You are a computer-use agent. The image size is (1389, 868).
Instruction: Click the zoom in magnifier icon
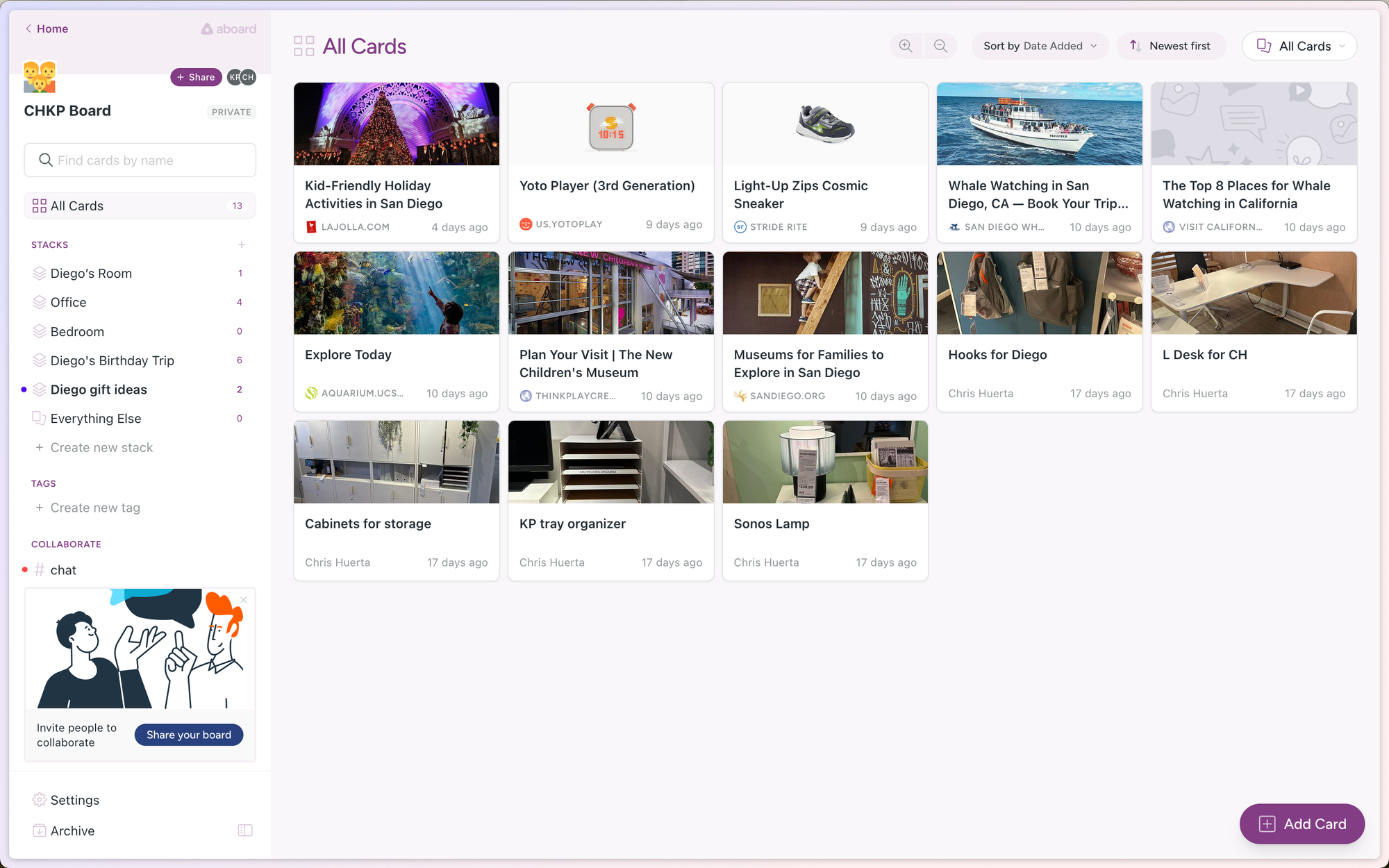[x=905, y=45]
